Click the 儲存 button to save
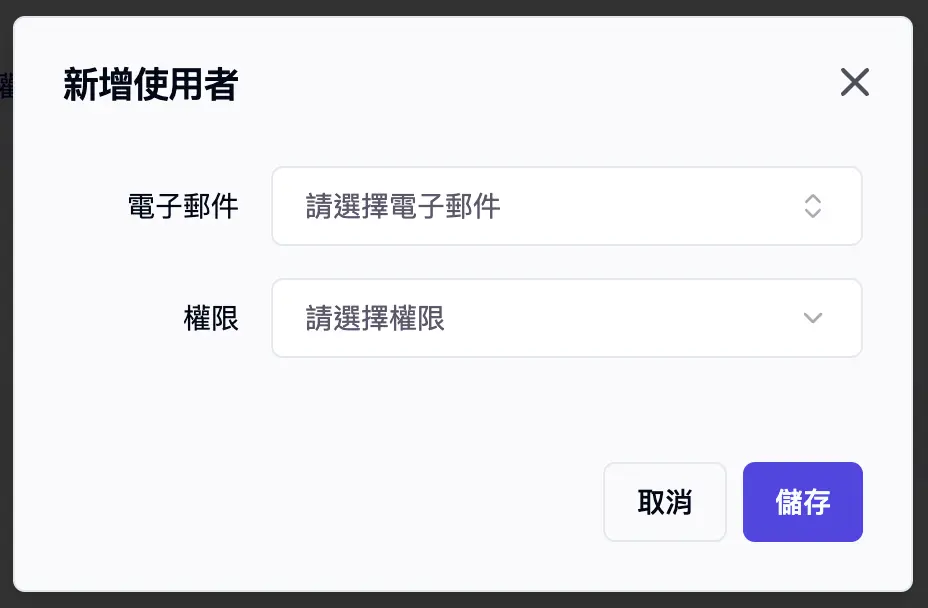 point(802,502)
